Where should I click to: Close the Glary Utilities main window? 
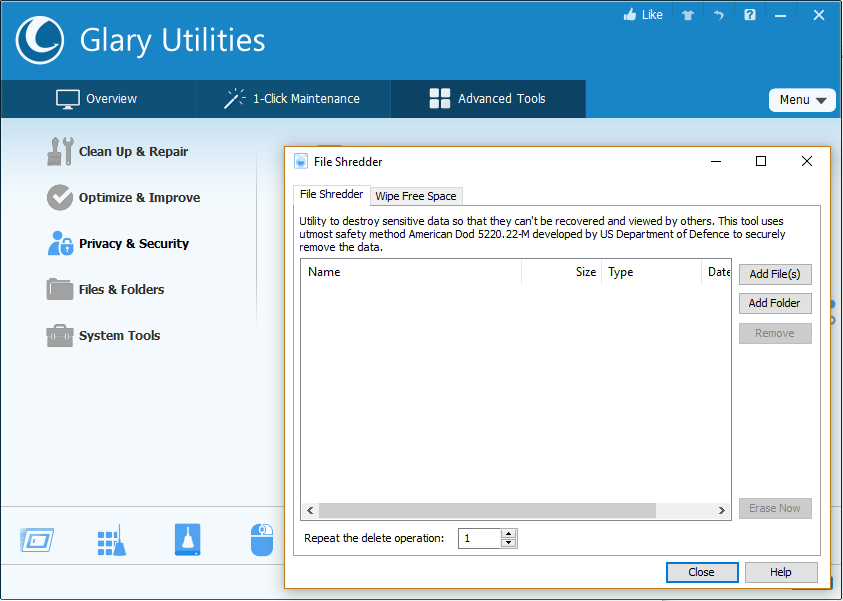tap(819, 15)
